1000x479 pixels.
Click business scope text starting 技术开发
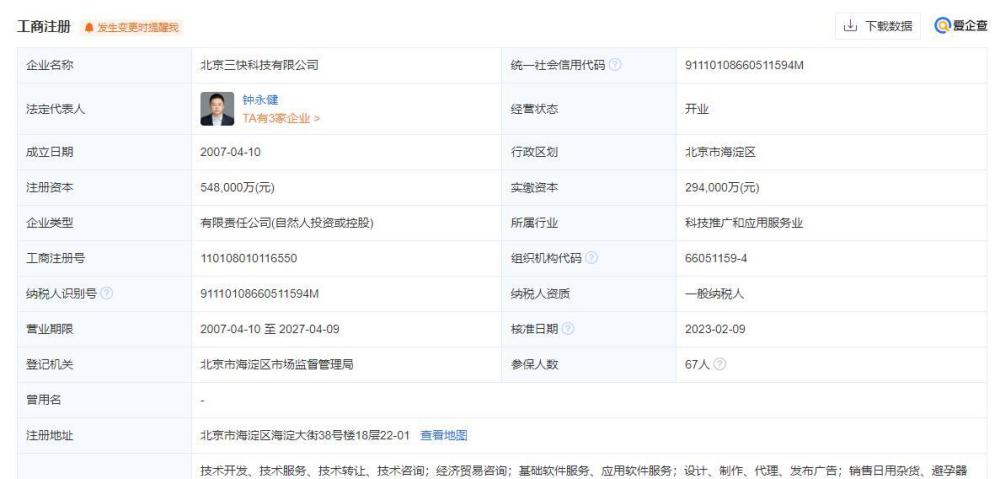584,471
